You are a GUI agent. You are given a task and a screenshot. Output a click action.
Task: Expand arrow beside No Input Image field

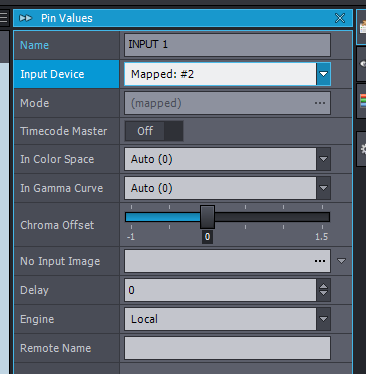click(341, 261)
